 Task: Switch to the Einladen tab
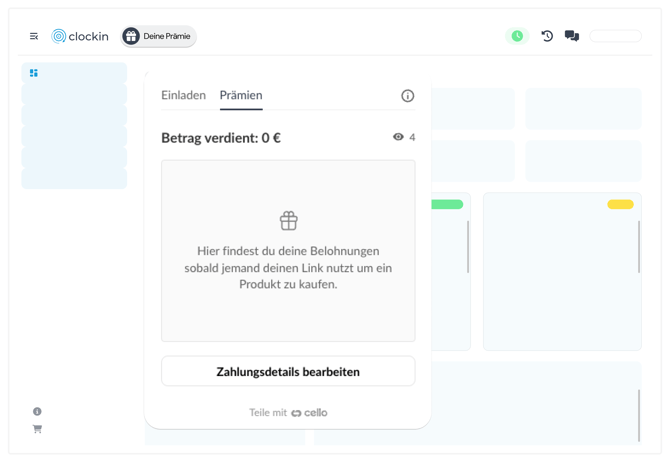183,95
